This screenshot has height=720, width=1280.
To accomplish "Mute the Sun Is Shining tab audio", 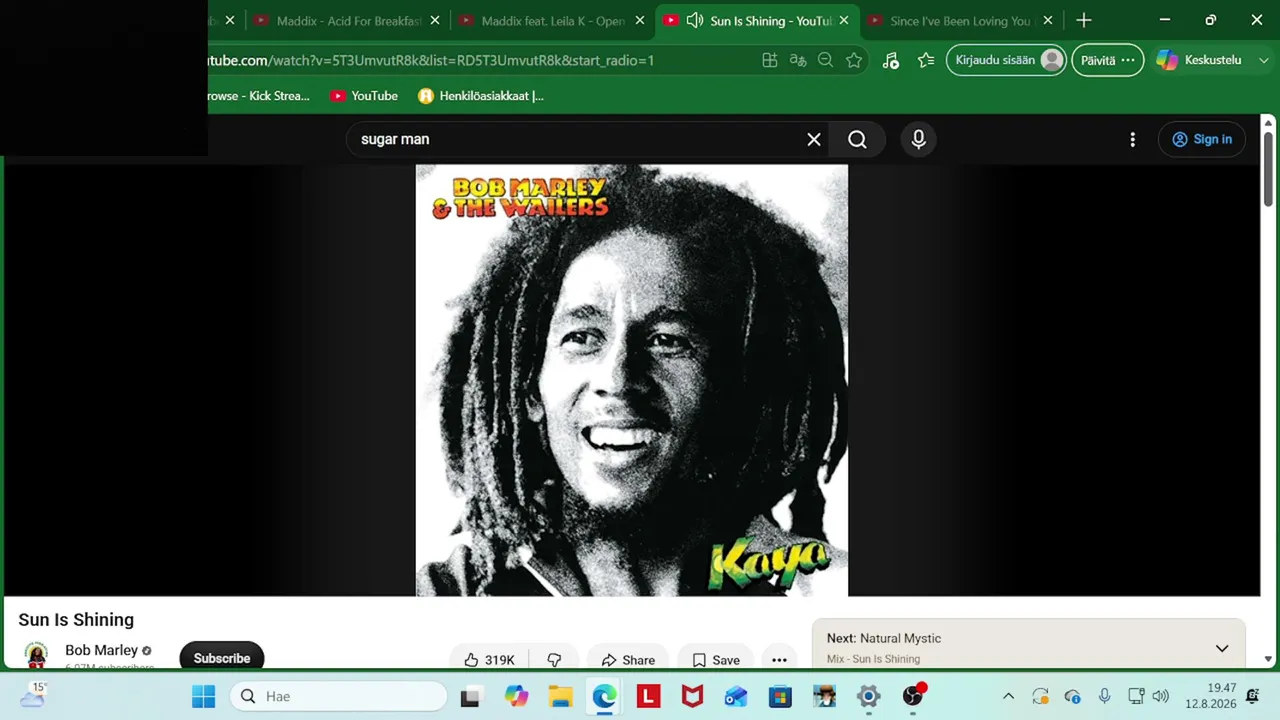I will (695, 21).
